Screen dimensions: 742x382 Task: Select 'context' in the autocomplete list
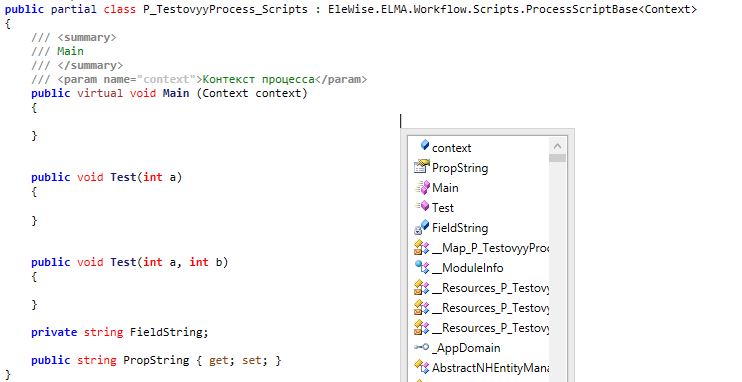(x=451, y=148)
